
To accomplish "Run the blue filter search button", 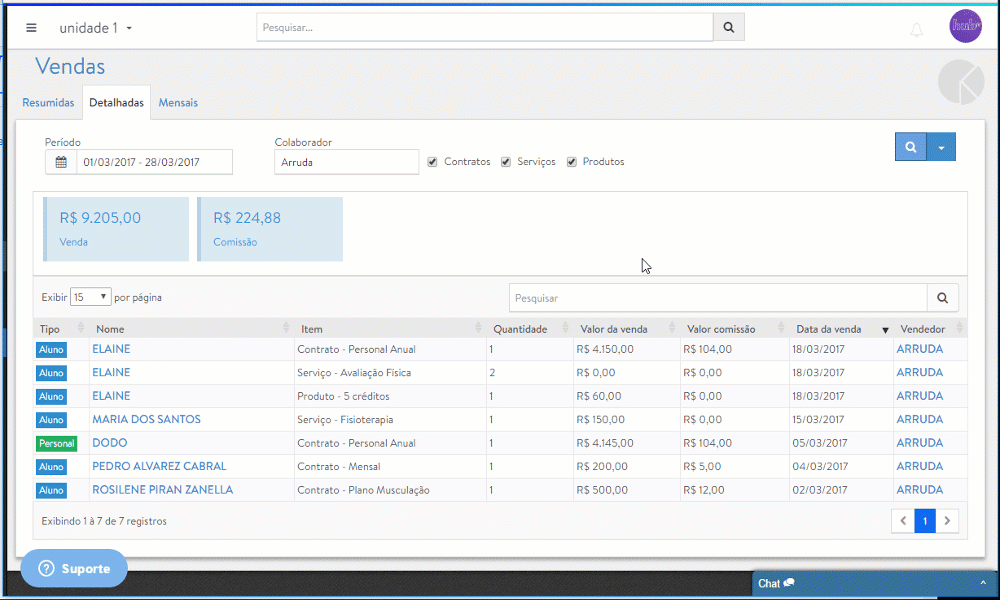I will 910,147.
